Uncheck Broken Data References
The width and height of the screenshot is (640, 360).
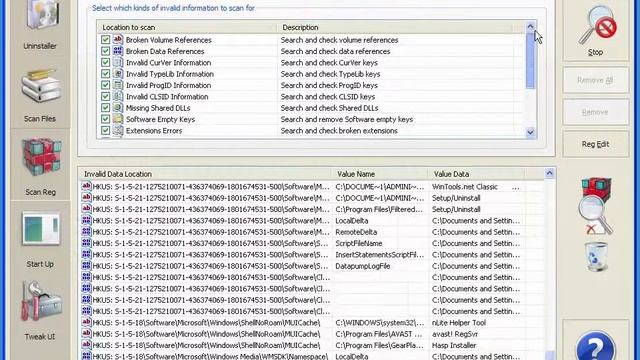(105, 51)
